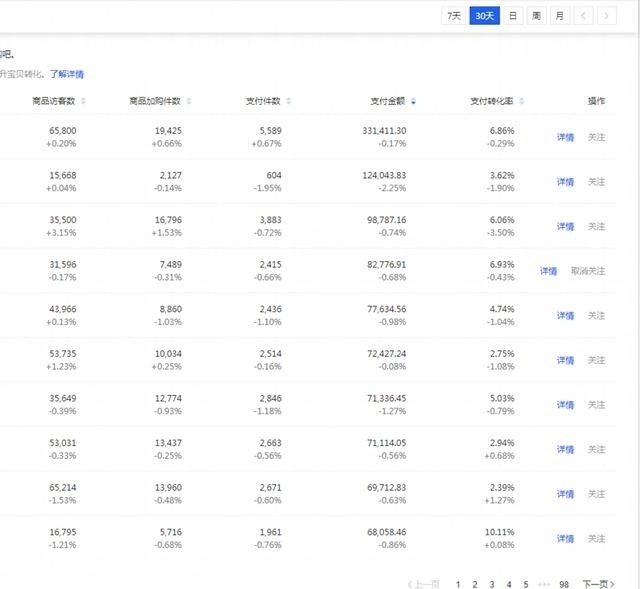Click 关注 for row with 68,058.46
This screenshot has height=589, width=640.
tap(596, 539)
